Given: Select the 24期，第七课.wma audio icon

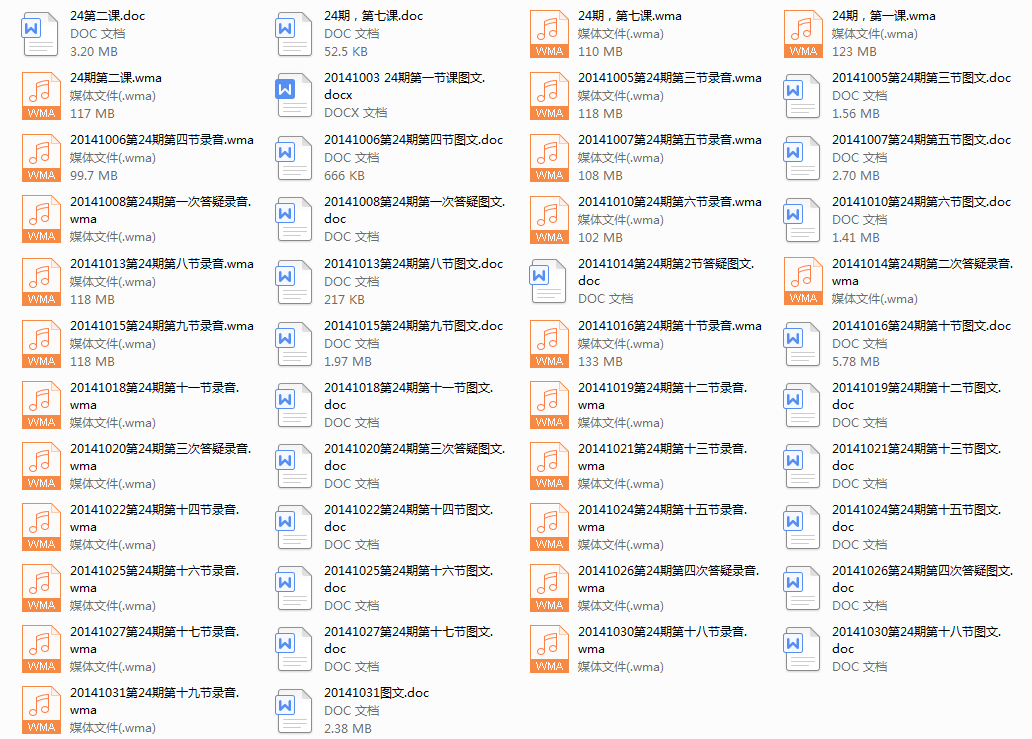Looking at the screenshot, I should [549, 34].
